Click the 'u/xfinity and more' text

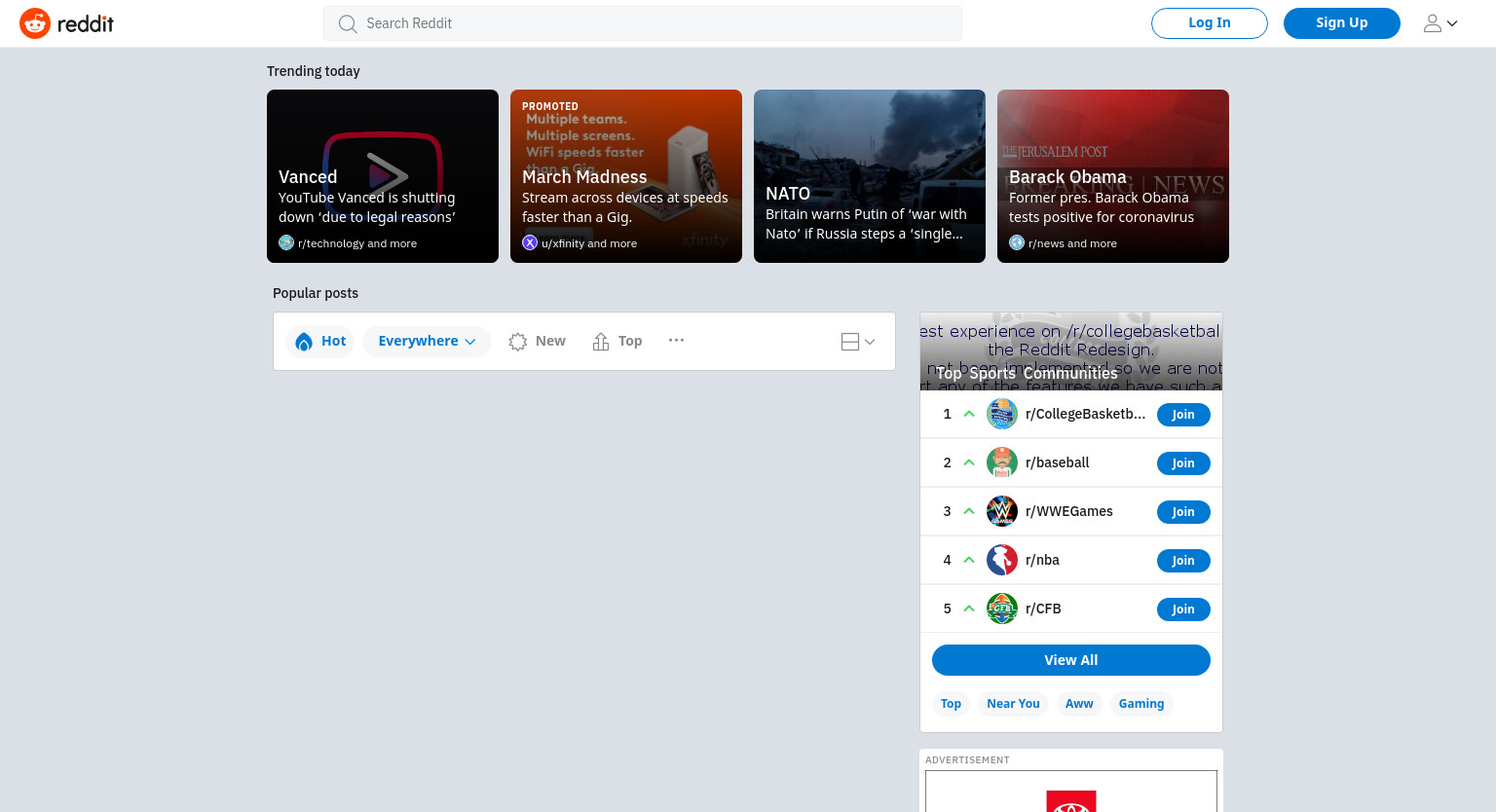(x=589, y=243)
